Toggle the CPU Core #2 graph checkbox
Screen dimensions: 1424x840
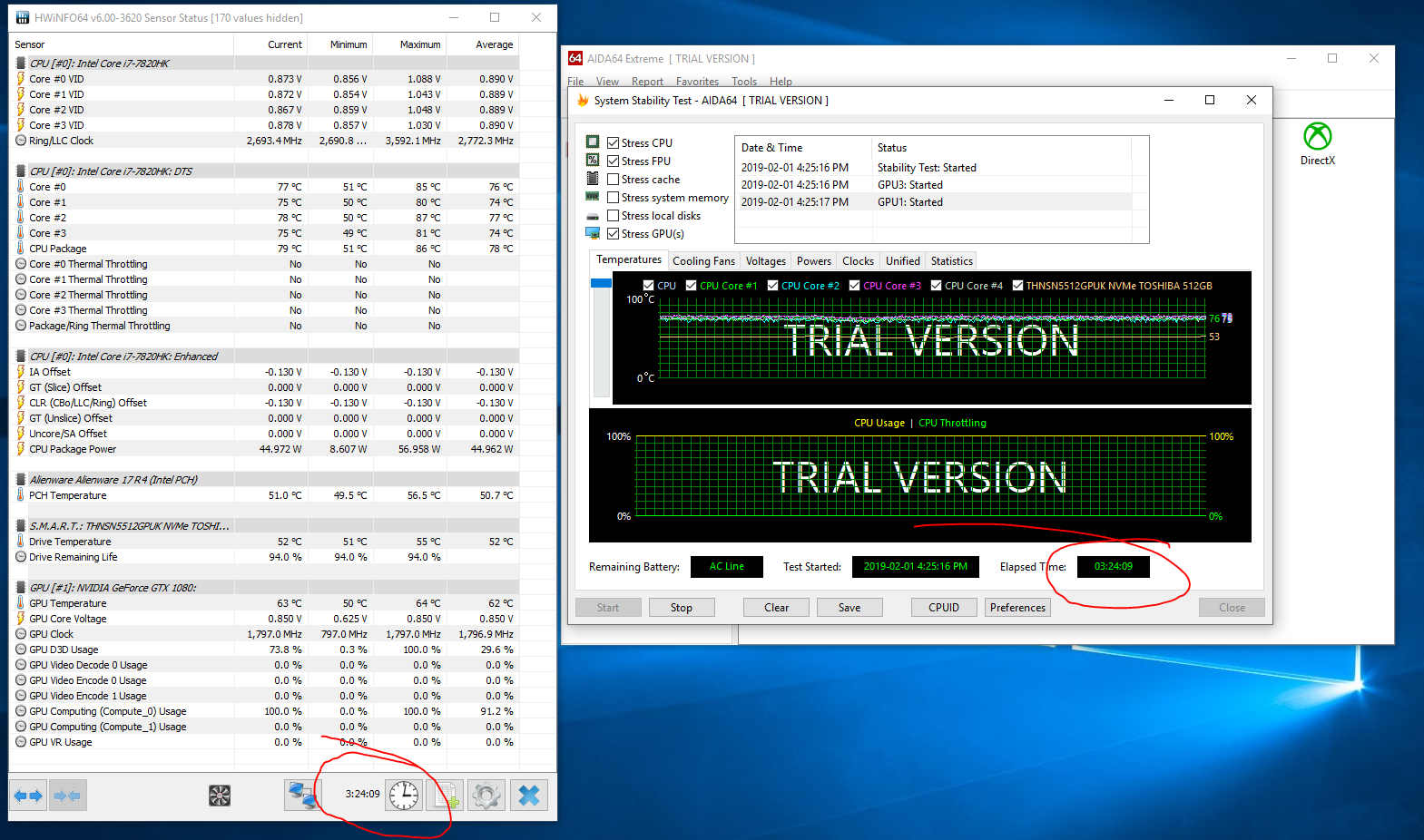[x=772, y=285]
